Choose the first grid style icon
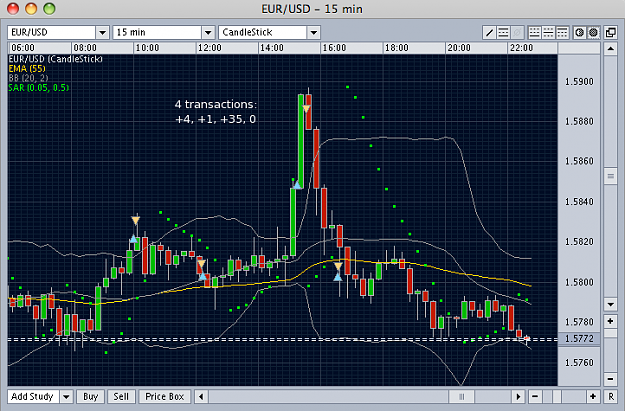Image resolution: width=625 pixels, height=411 pixels. click(x=535, y=33)
